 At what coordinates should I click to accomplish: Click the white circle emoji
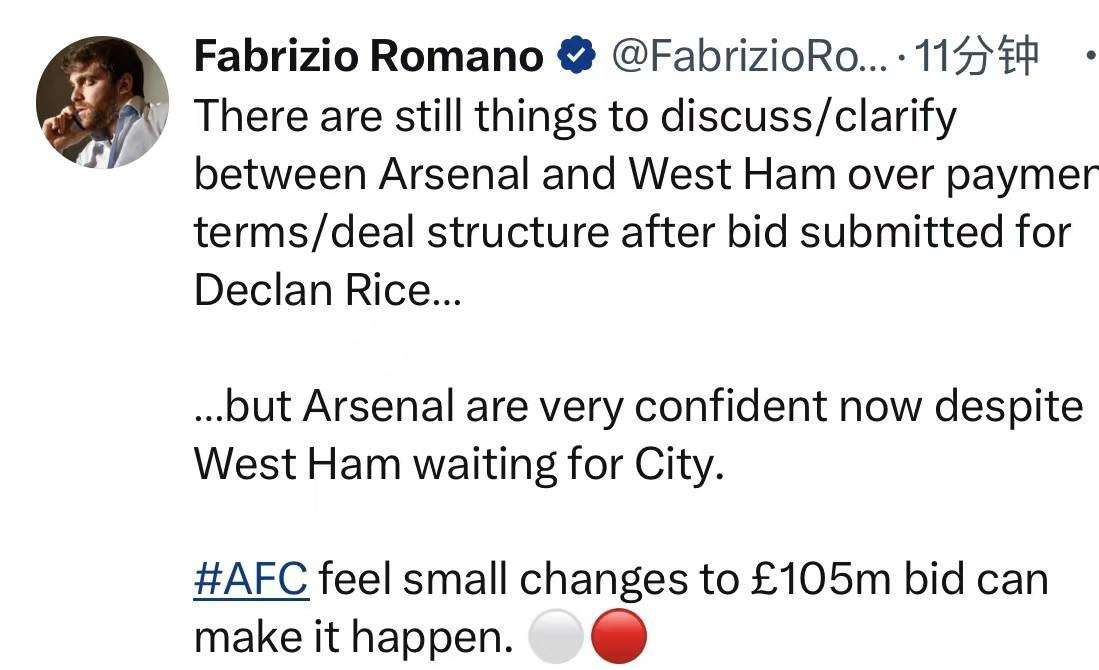554,637
